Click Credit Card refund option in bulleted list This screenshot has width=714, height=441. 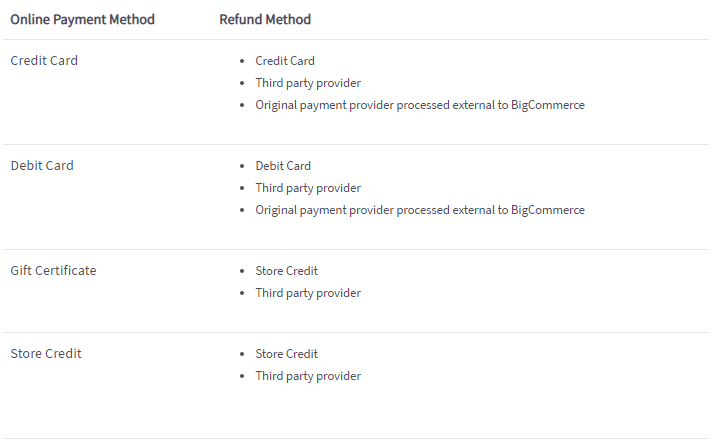(285, 61)
